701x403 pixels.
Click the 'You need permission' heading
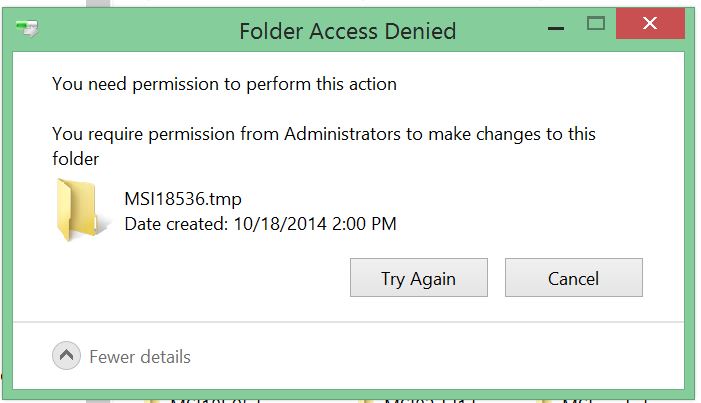point(224,84)
